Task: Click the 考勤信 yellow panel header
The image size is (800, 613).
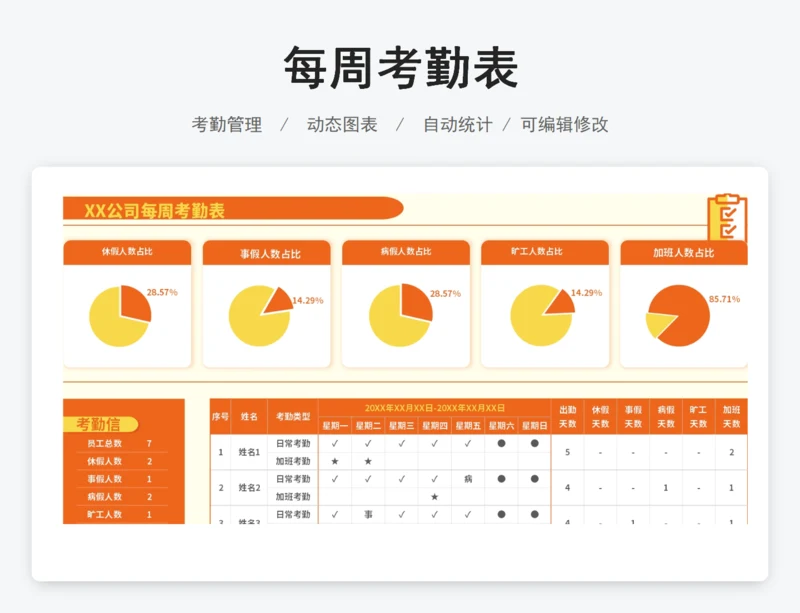Action: point(101,424)
